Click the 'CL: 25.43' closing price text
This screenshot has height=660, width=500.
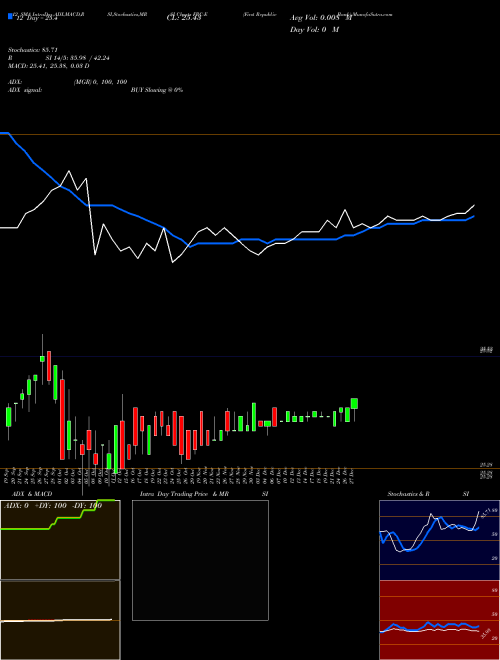184,19
